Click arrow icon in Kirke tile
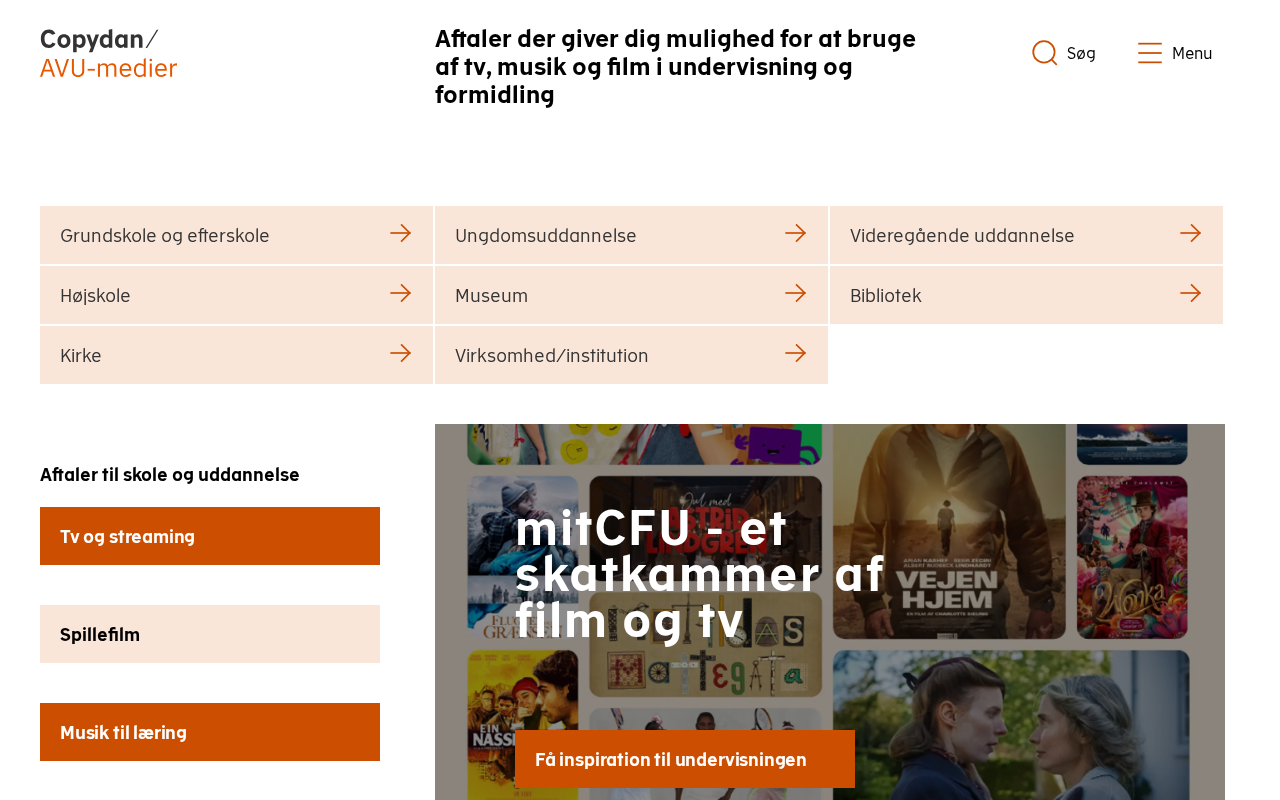The height and width of the screenshot is (800, 1280). pyautogui.click(x=400, y=353)
